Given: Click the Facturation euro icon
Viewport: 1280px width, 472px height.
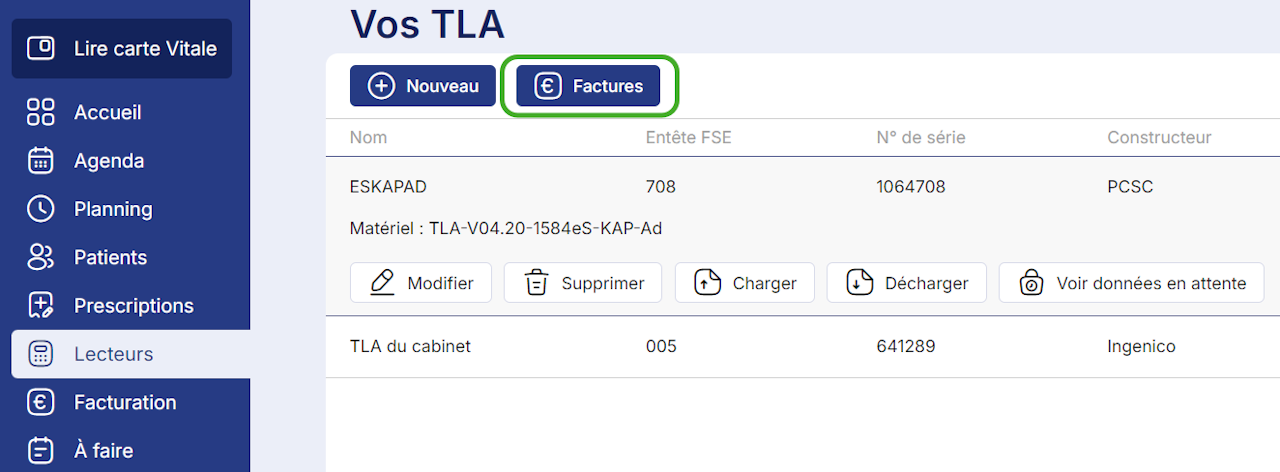Looking at the screenshot, I should coord(40,402).
